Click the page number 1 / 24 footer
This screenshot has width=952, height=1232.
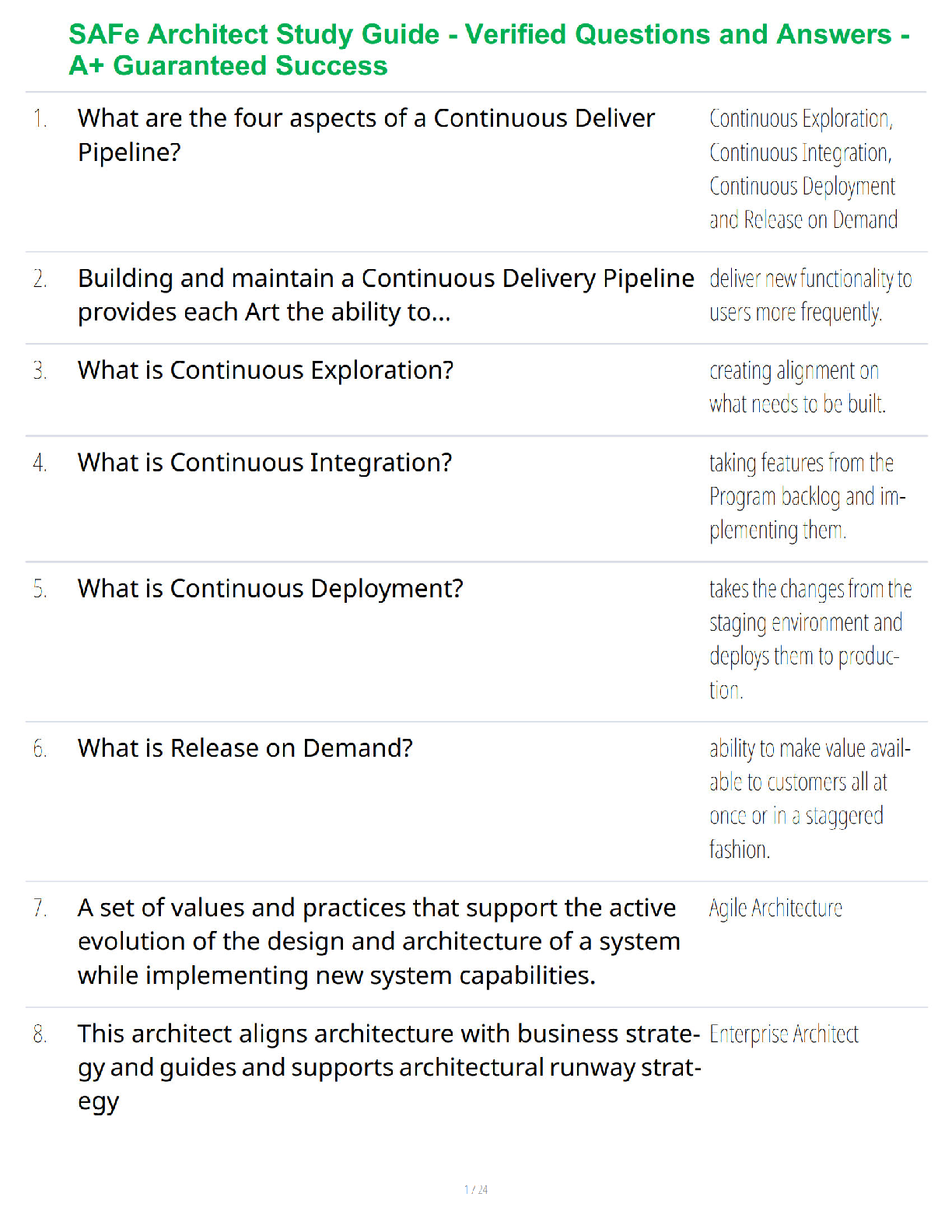coord(476,1189)
